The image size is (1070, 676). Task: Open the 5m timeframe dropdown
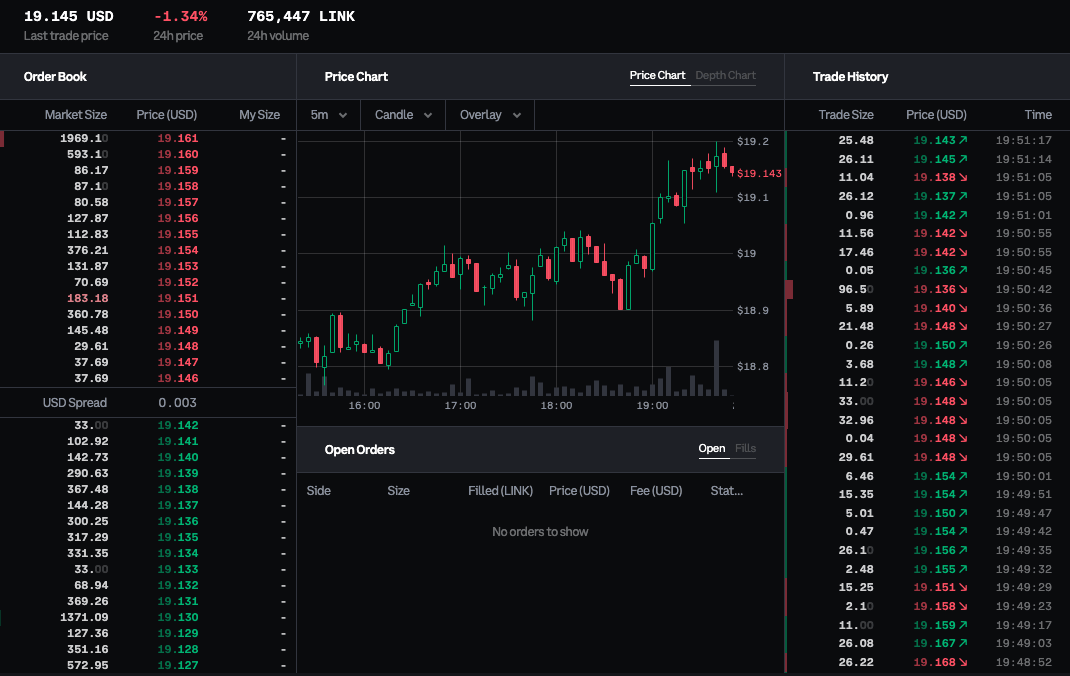pos(328,115)
